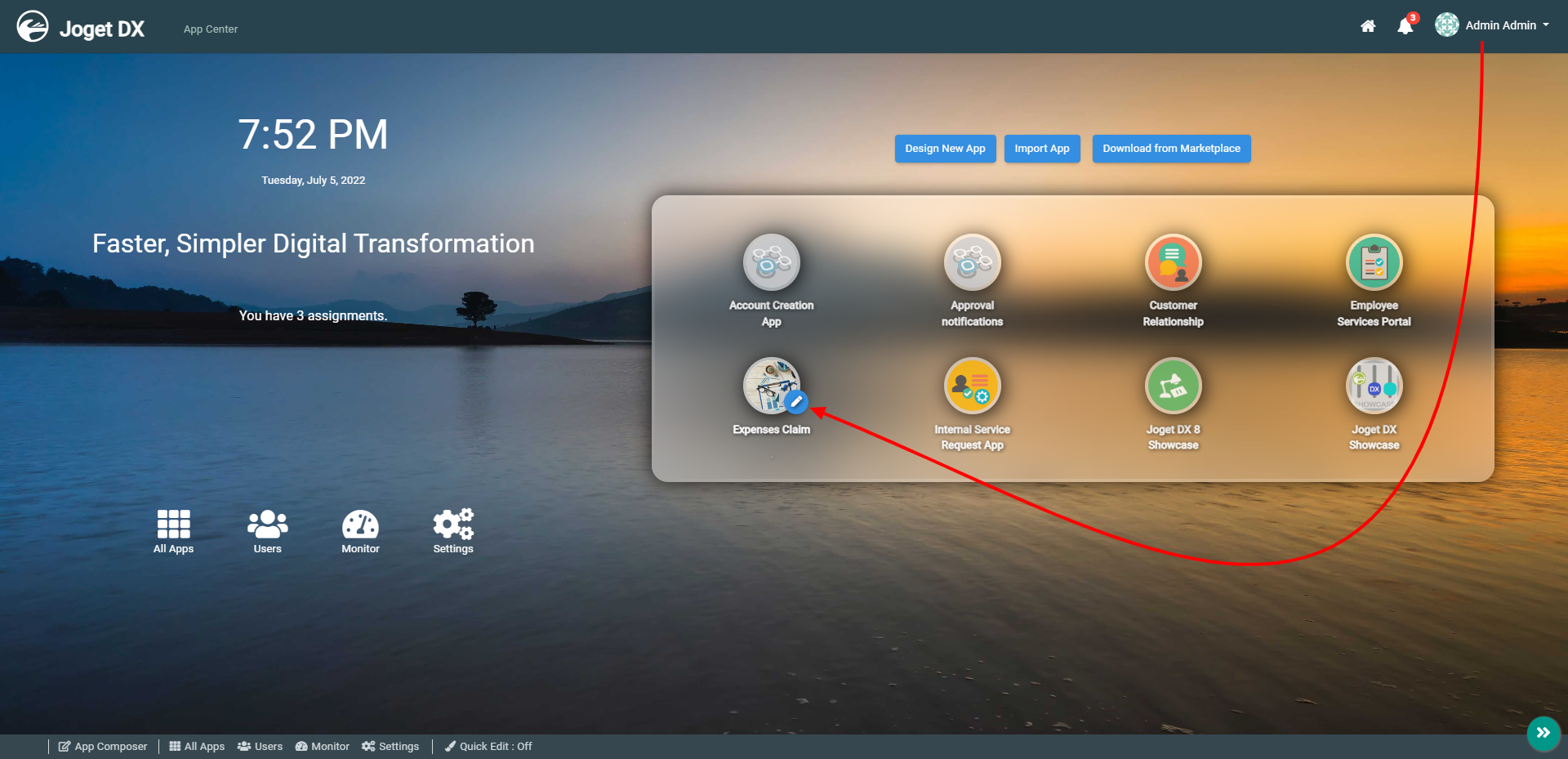Expand the Admin Admin user dropdown
1568x759 pixels.
coord(1507,25)
